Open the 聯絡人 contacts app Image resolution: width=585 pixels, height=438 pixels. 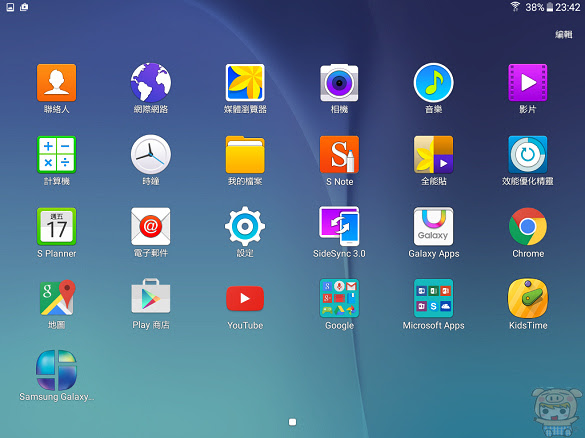tap(56, 82)
